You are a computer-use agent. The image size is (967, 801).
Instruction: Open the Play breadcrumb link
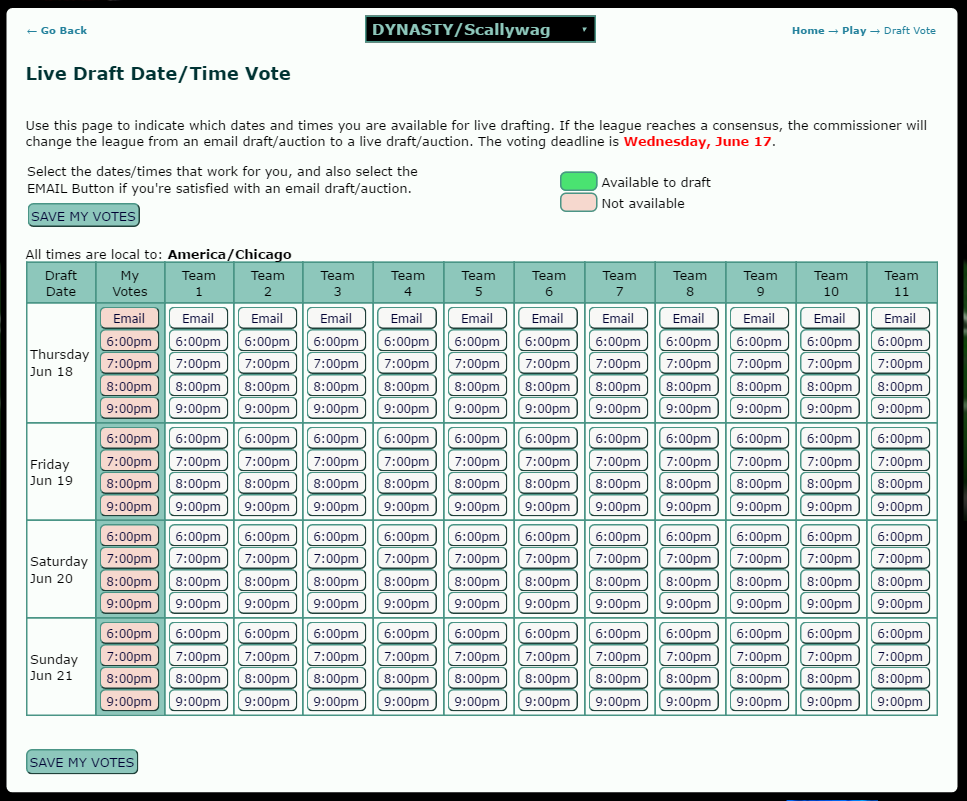pyautogui.click(x=854, y=31)
